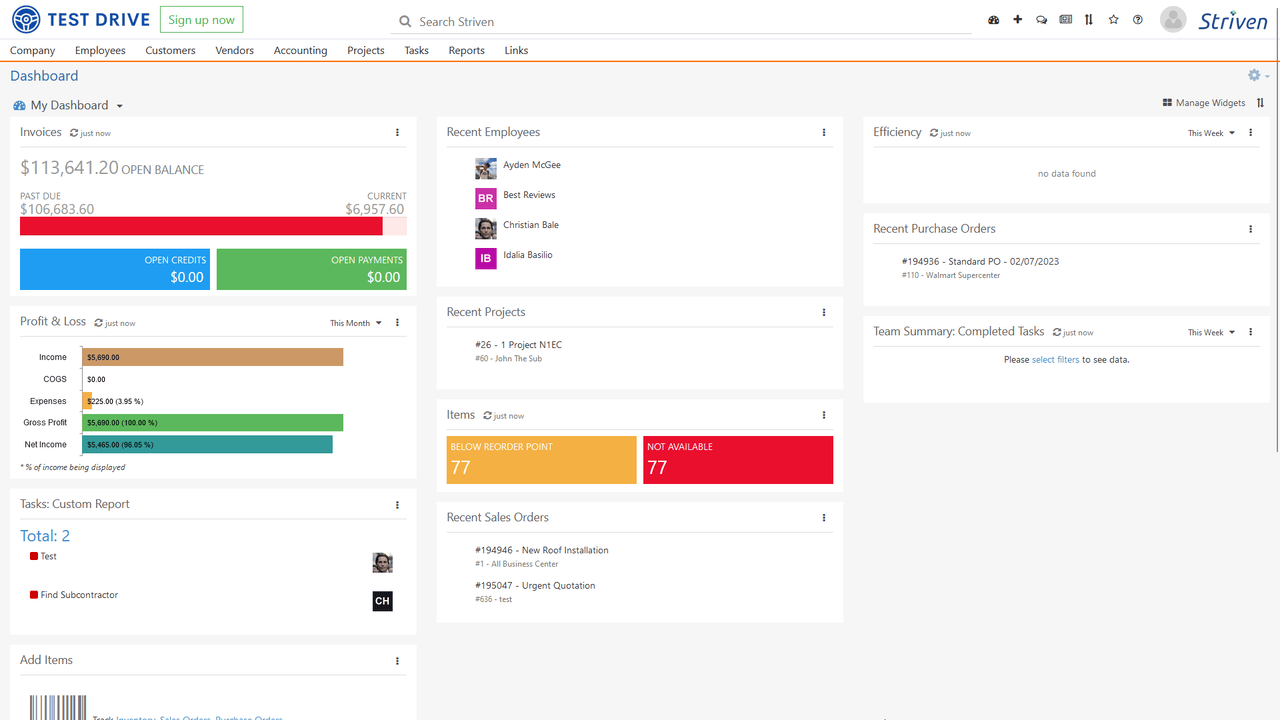The width and height of the screenshot is (1280, 720).
Task: Click the sort arrows icon next to Manage Widgets
Action: (x=1261, y=102)
